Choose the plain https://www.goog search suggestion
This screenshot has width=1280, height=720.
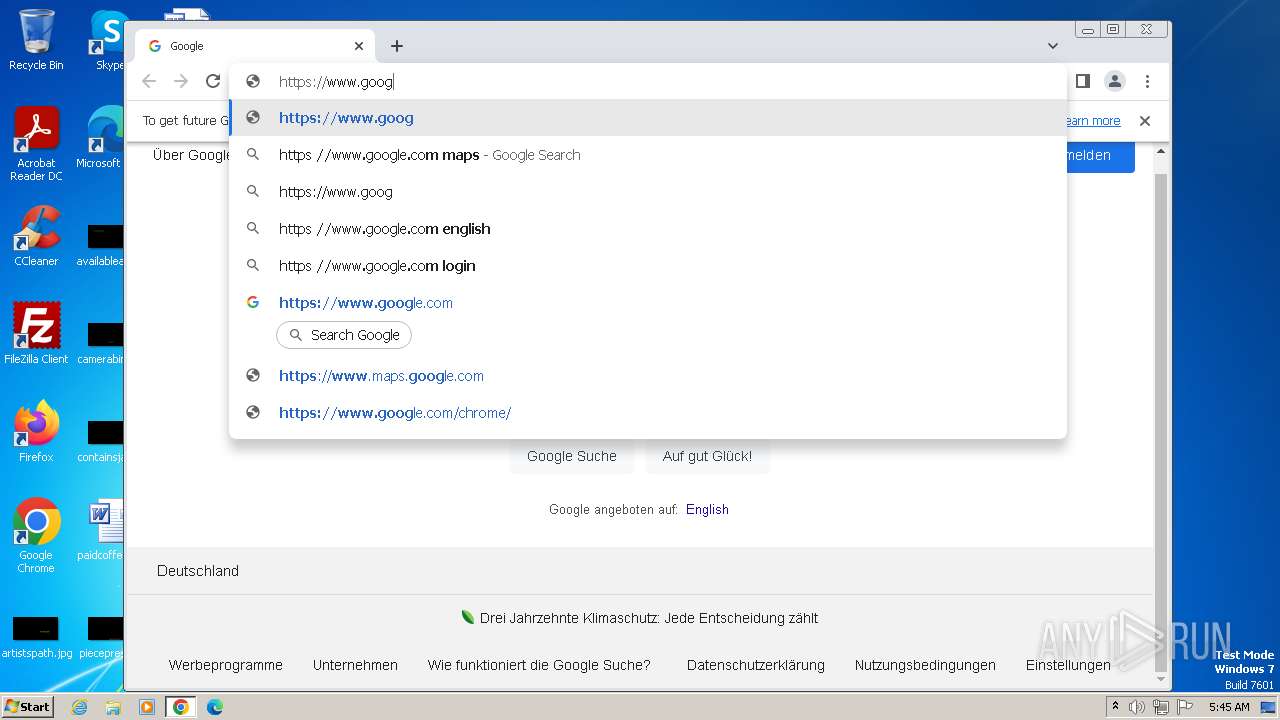648,192
